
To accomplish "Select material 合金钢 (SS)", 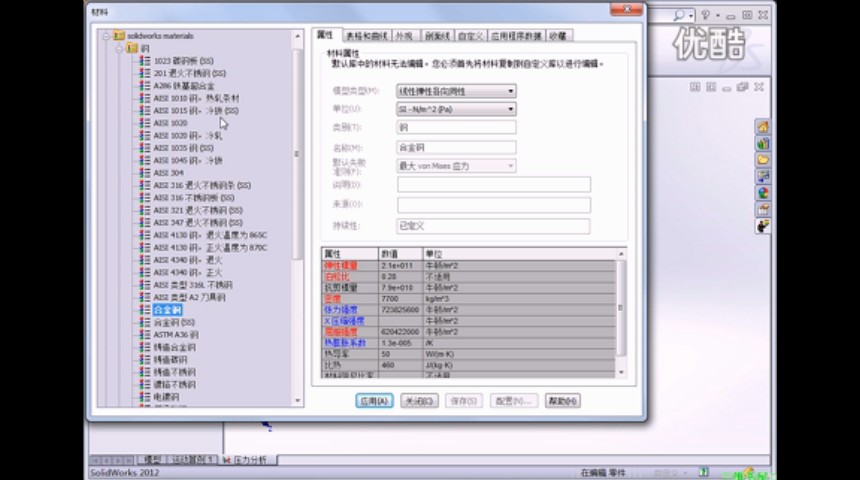I will click(174, 323).
